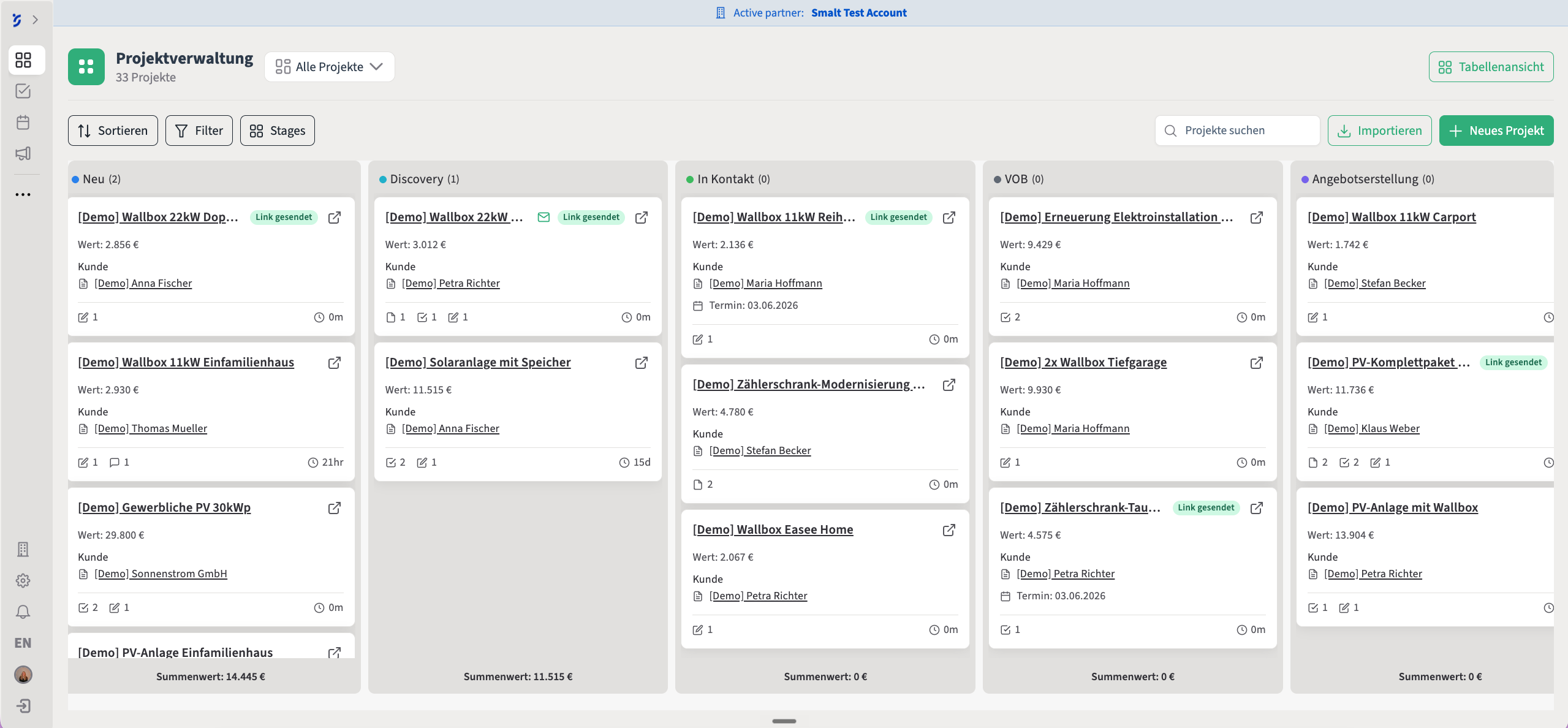Expand the sidebar with the chevron arrow
Screen dimensions: 1568x728
pyautogui.click(x=36, y=20)
